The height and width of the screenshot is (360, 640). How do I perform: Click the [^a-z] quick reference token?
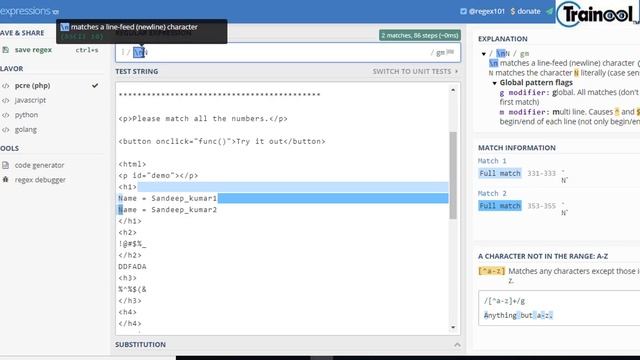(x=491, y=271)
